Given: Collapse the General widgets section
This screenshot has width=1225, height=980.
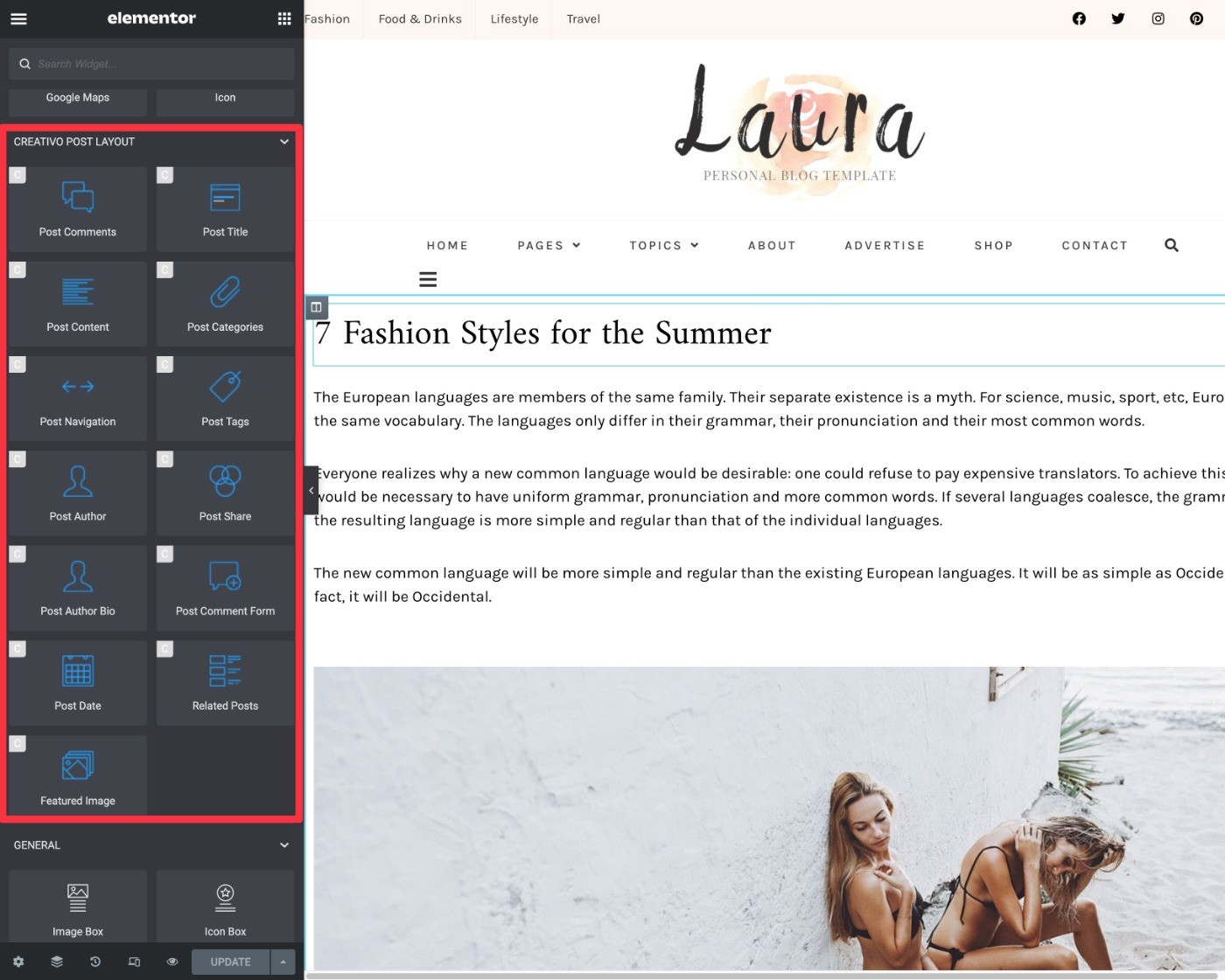Looking at the screenshot, I should [284, 845].
